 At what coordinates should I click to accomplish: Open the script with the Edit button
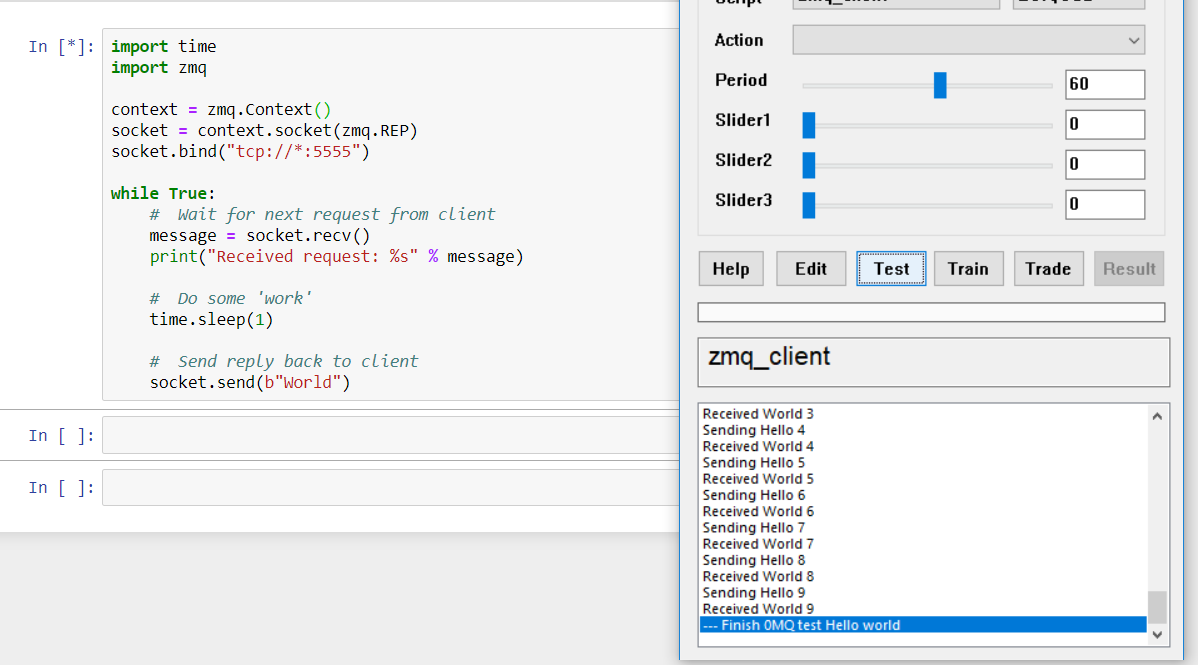[810, 269]
